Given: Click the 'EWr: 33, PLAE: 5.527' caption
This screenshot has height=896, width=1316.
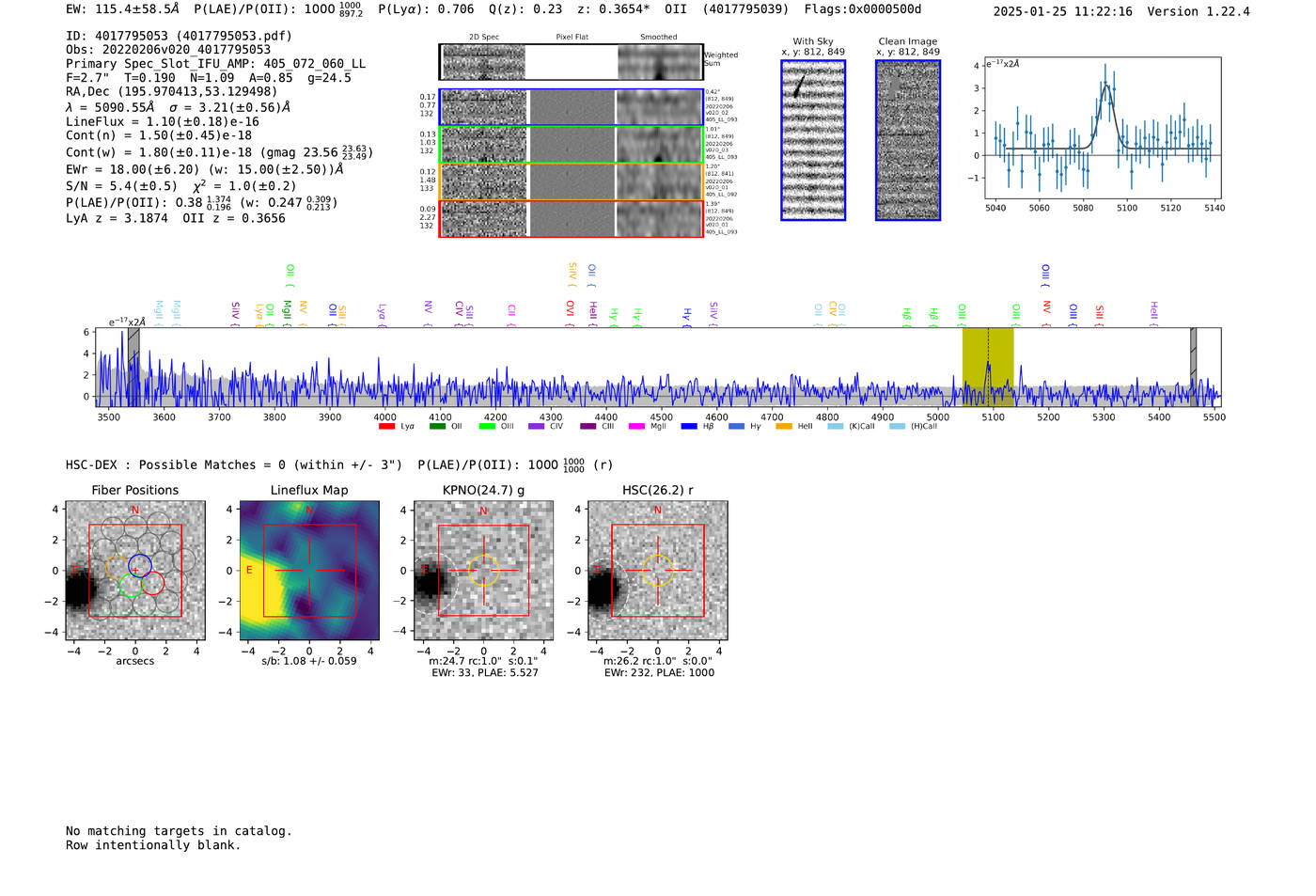Looking at the screenshot, I should tap(485, 672).
